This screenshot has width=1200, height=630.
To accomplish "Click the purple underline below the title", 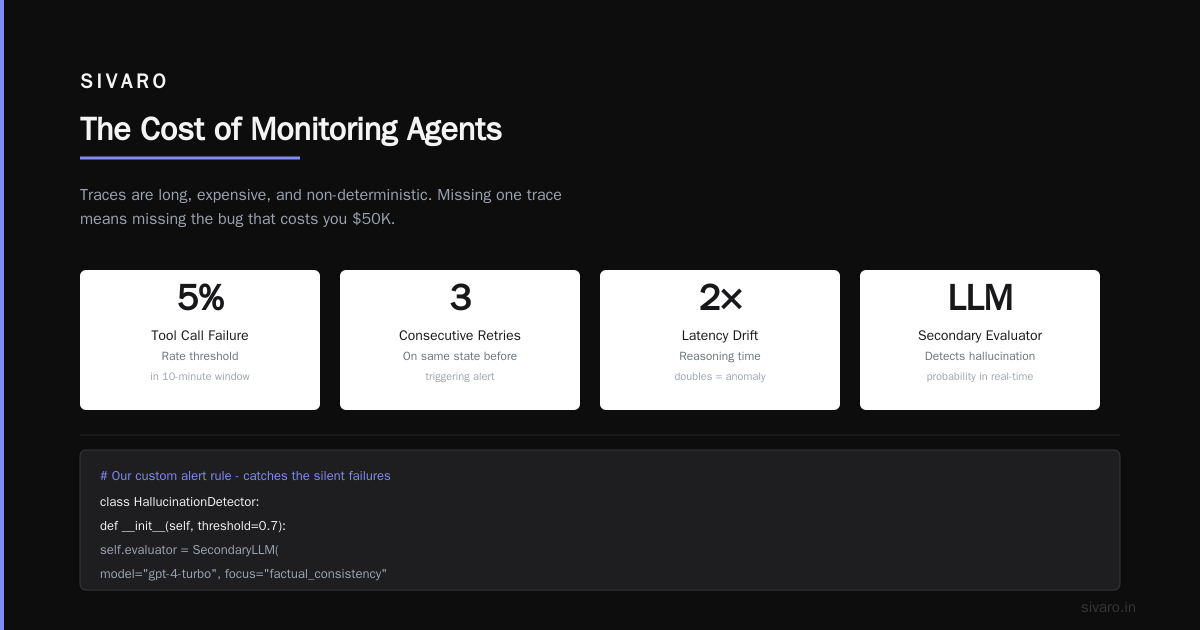I will 190,157.
